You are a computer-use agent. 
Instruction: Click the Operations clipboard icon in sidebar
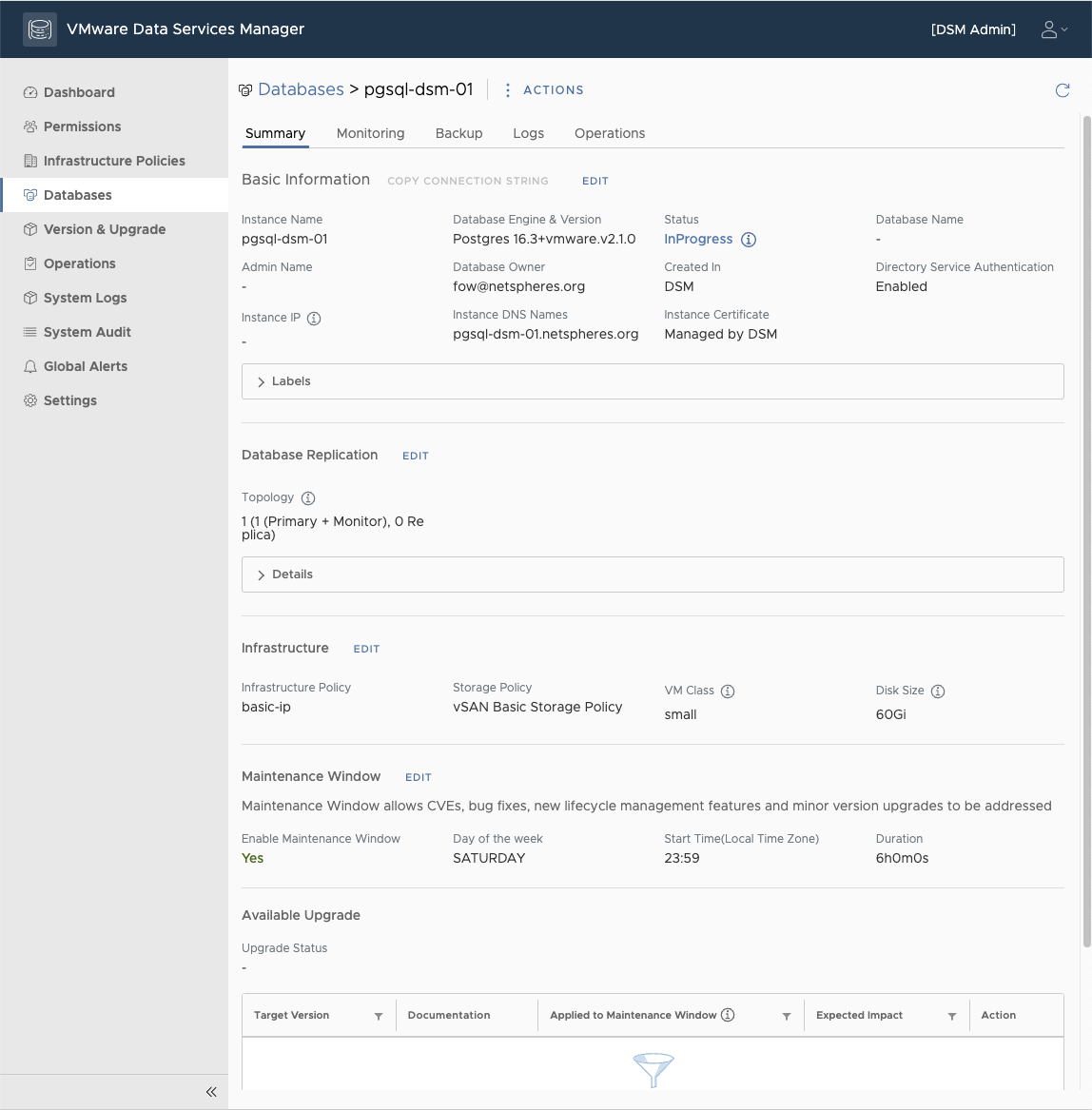coord(29,263)
